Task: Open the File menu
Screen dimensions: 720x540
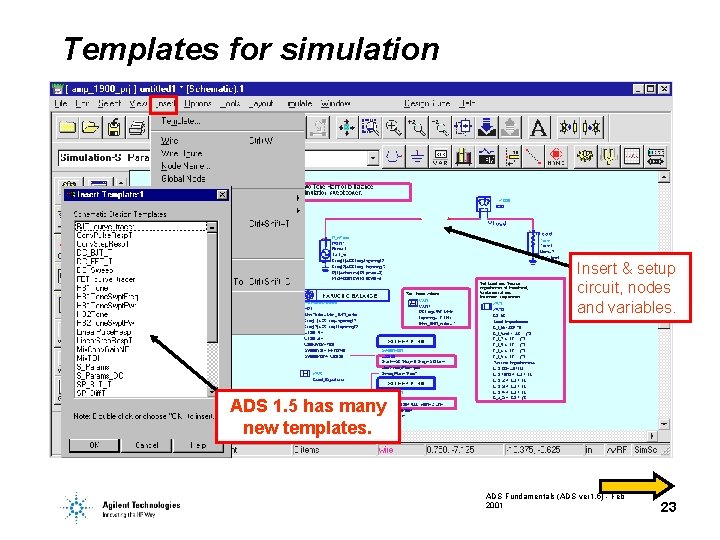Action: [61, 104]
